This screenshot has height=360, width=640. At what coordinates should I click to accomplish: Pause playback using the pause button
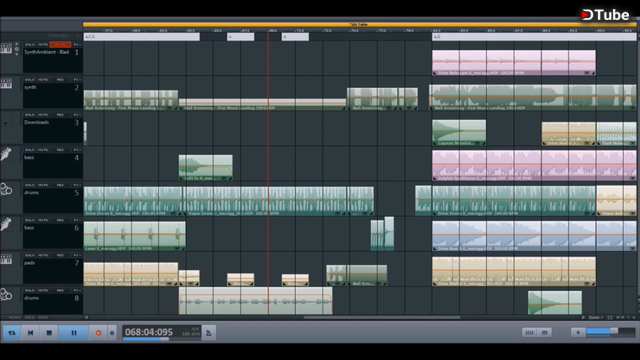click(74, 333)
